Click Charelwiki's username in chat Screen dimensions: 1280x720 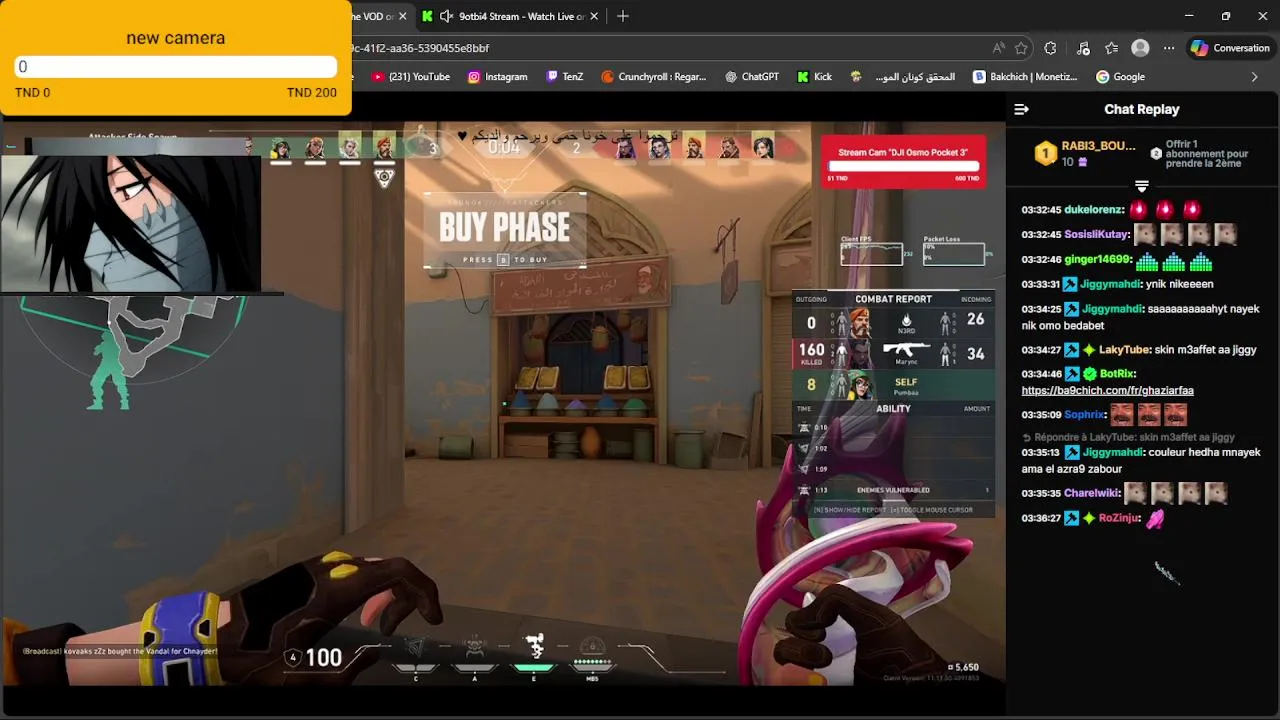point(1091,493)
